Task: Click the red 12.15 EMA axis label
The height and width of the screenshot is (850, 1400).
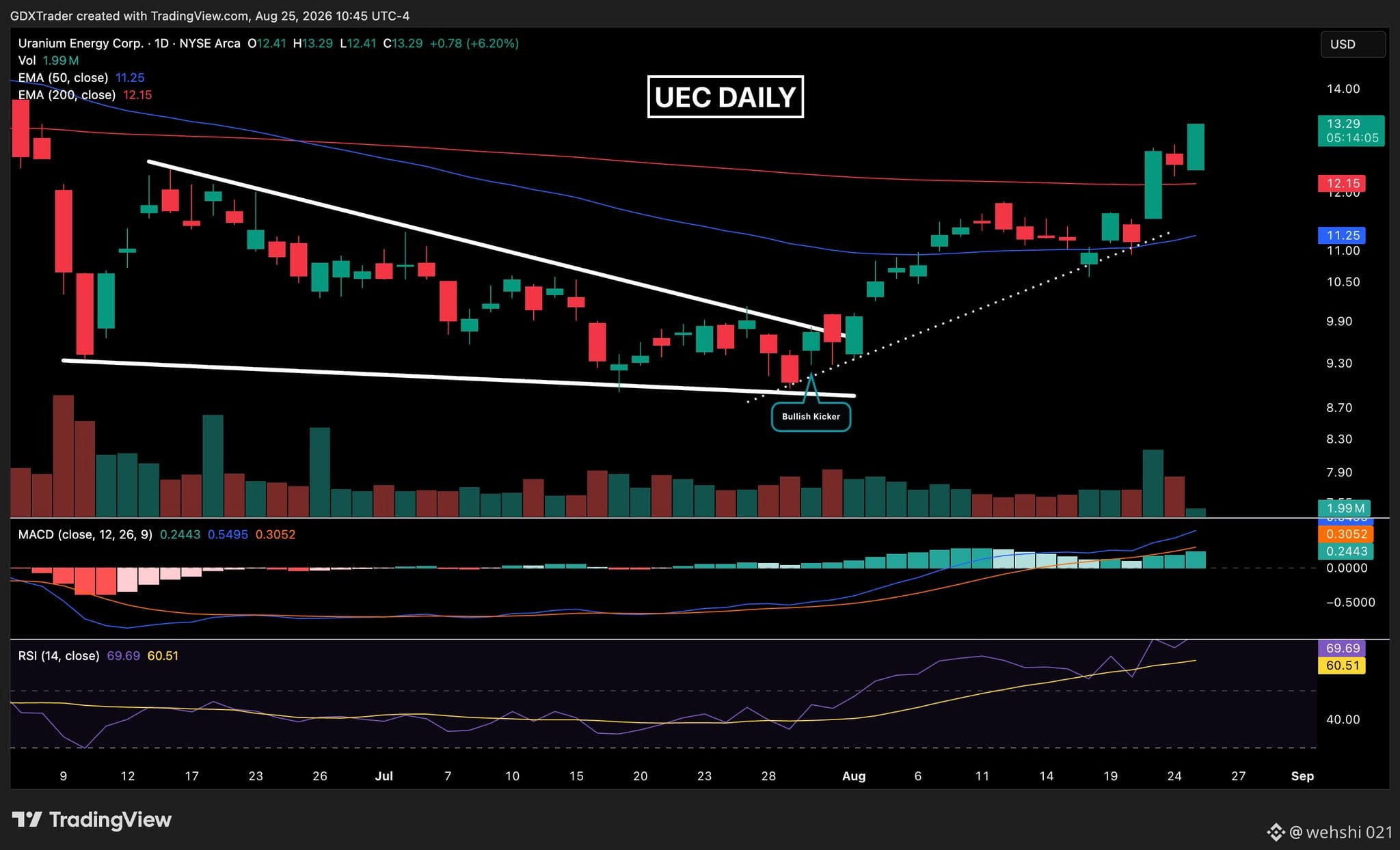Action: pyautogui.click(x=1342, y=183)
